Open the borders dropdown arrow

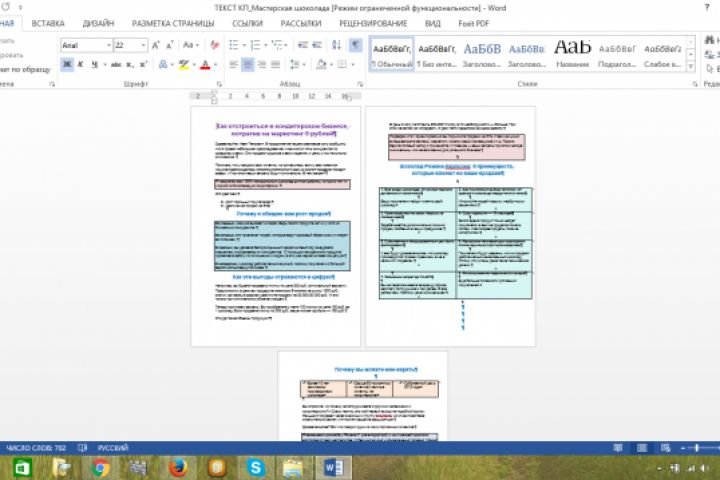[353, 64]
